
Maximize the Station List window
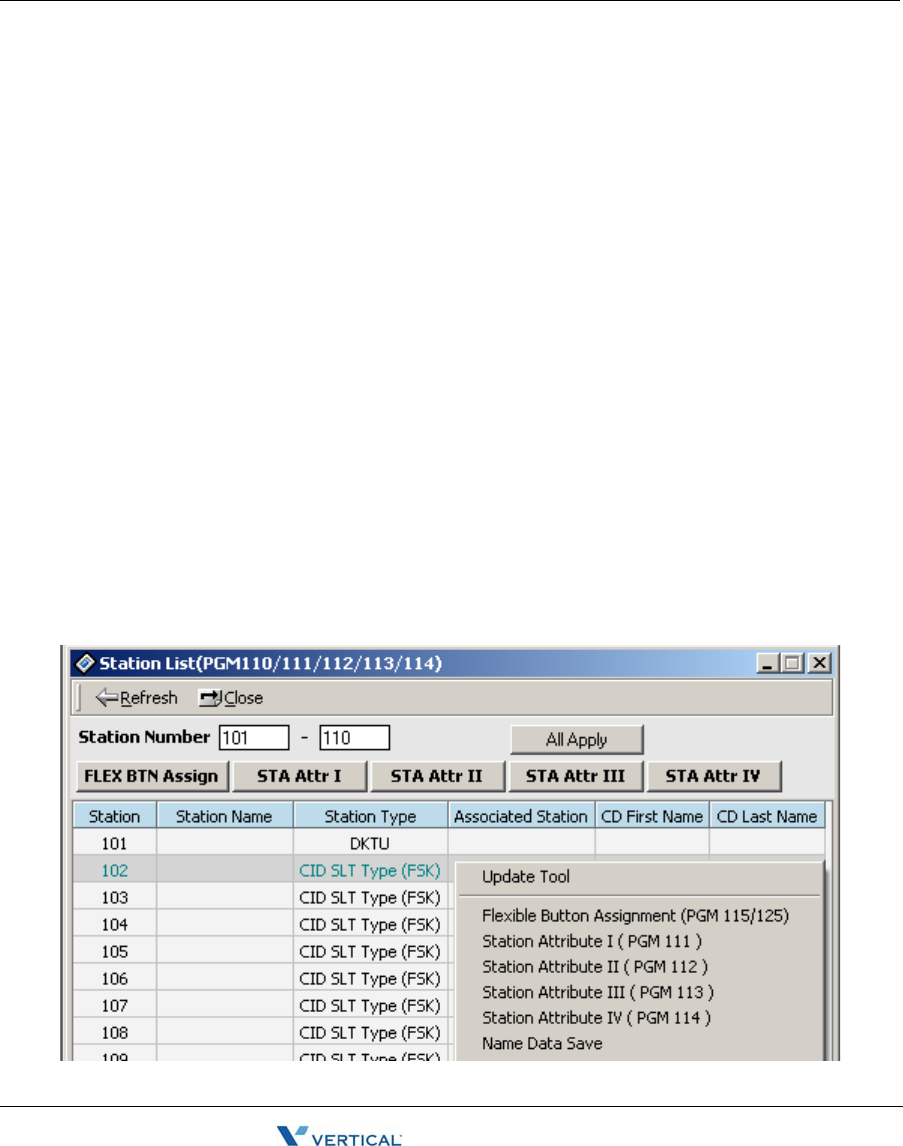pos(792,663)
